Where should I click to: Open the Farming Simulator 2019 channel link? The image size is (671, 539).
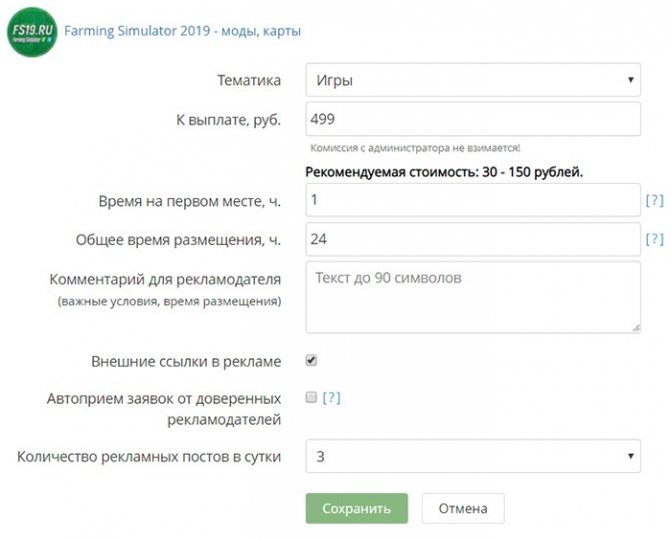183,31
